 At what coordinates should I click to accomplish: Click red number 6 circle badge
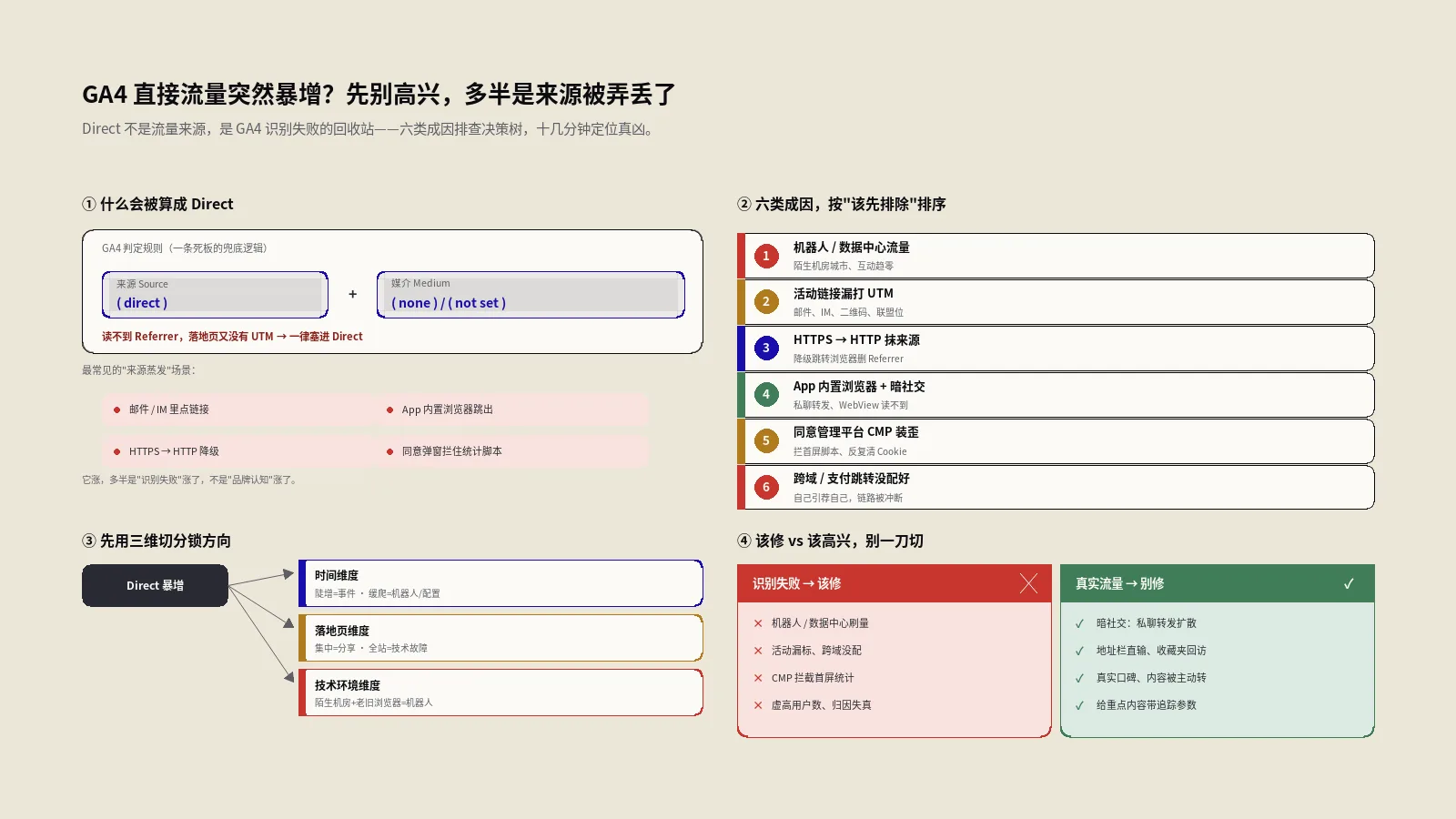766,488
